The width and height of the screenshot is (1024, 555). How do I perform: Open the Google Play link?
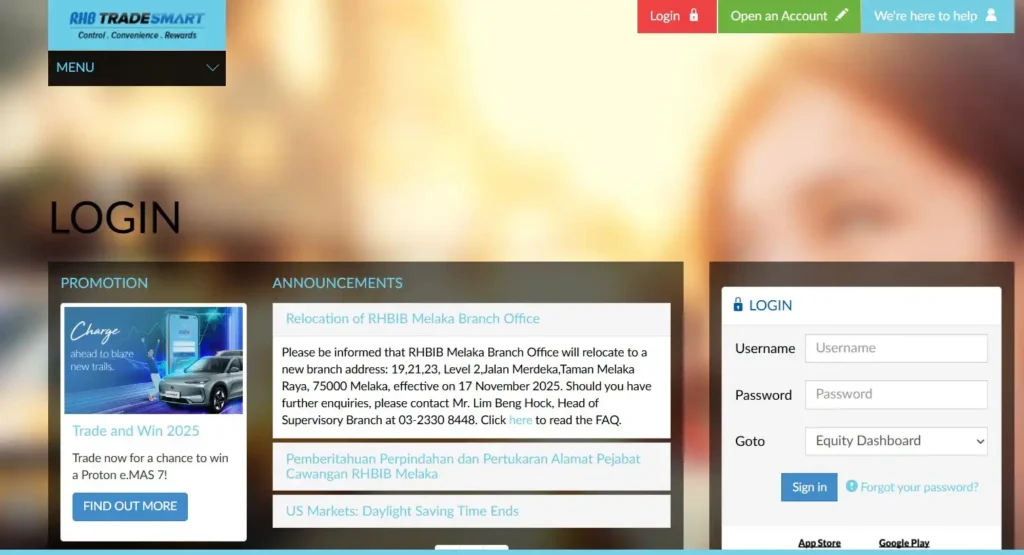904,543
